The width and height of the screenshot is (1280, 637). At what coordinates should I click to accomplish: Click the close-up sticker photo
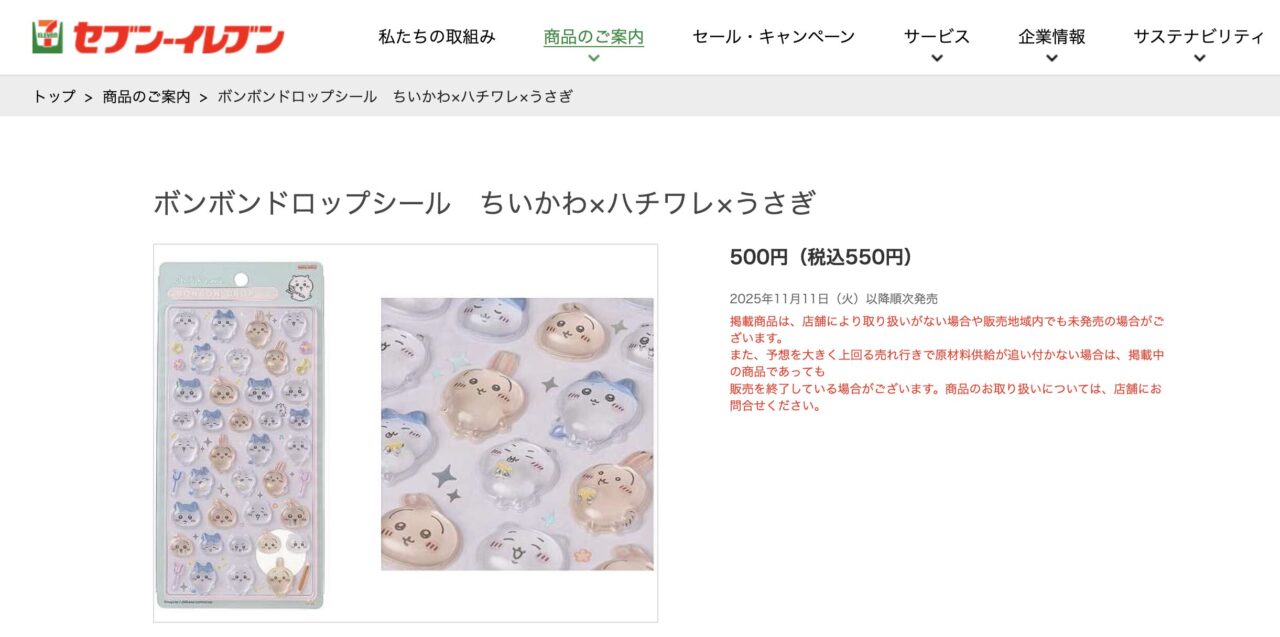tap(517, 434)
